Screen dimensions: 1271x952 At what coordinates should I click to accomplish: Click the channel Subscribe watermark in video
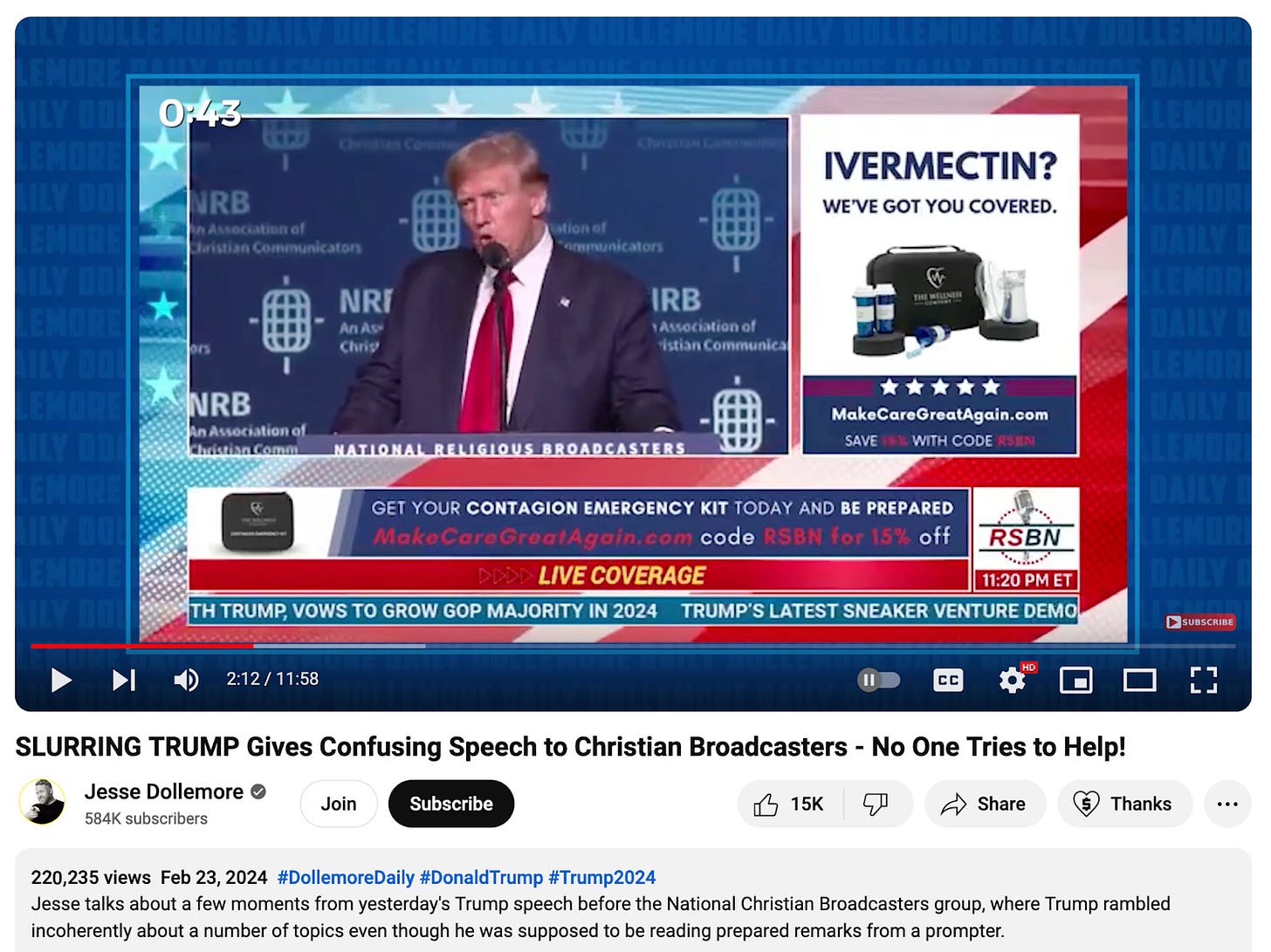pos(1200,622)
